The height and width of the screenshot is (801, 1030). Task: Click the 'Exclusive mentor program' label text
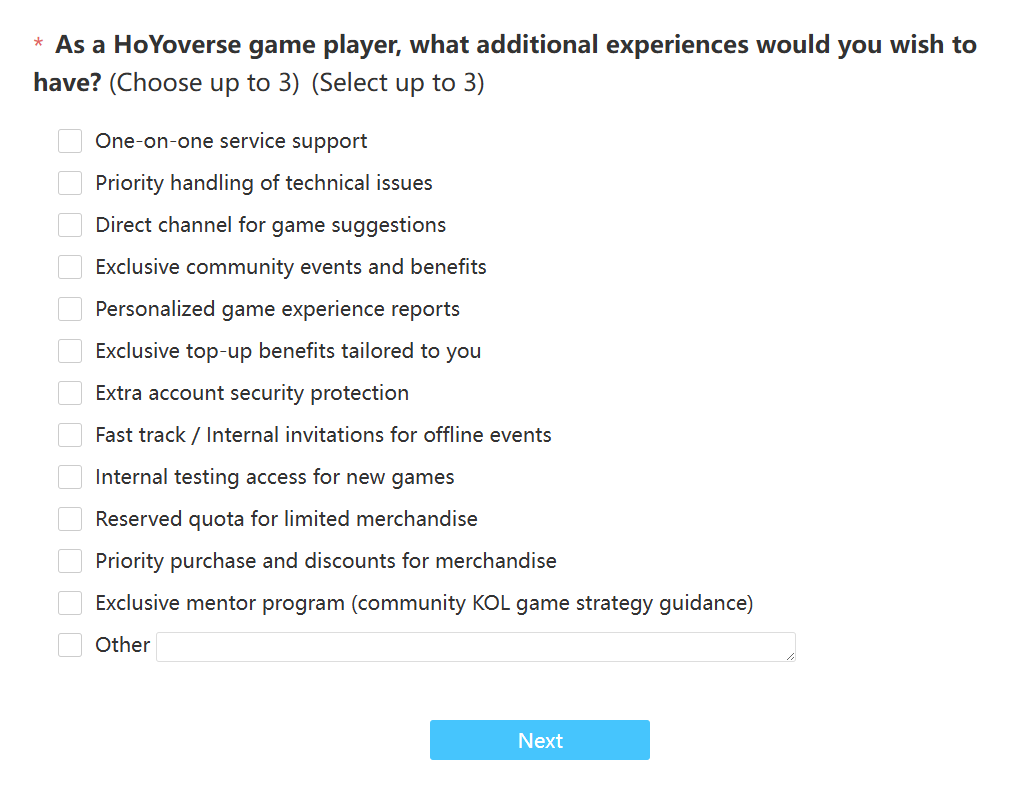(x=424, y=603)
